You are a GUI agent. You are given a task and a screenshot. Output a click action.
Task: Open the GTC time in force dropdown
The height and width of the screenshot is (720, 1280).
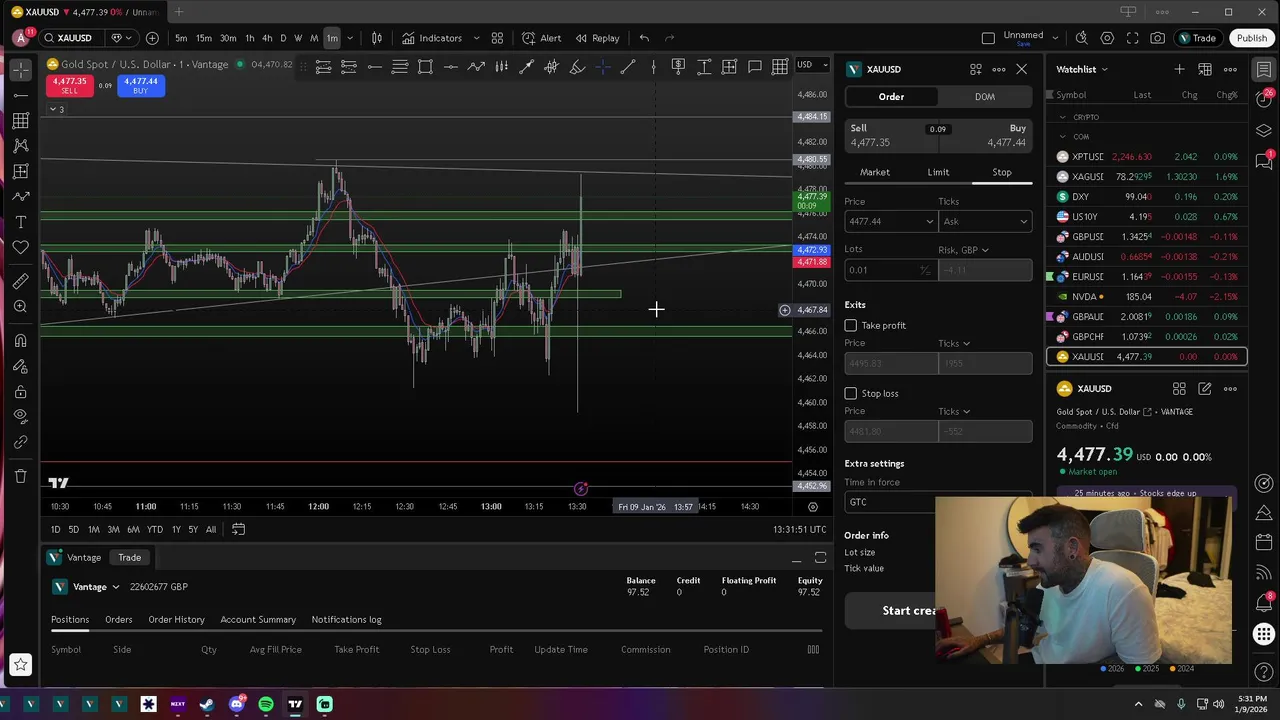pyautogui.click(x=938, y=502)
